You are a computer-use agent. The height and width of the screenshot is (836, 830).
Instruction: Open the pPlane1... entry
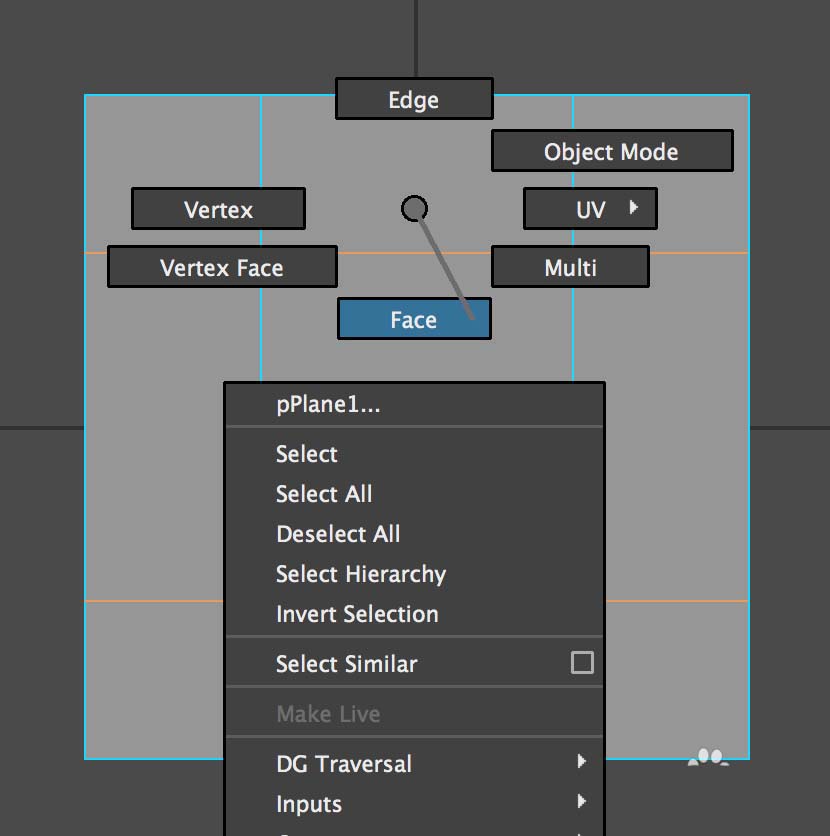coord(328,406)
